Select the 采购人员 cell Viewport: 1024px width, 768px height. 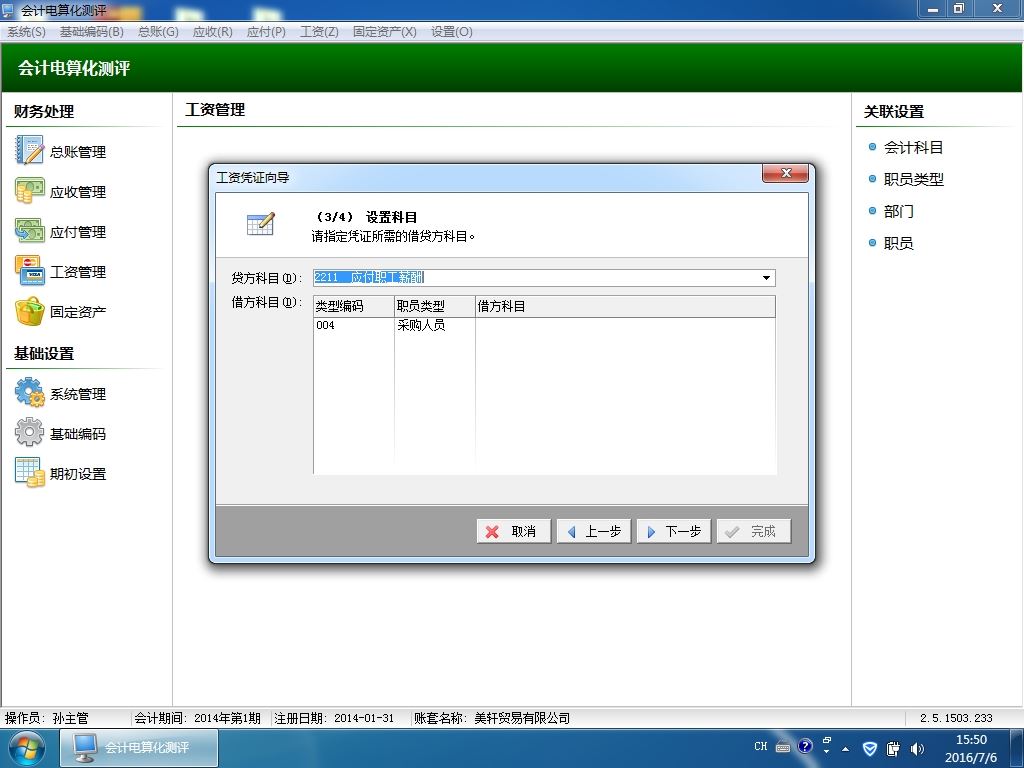(435, 325)
